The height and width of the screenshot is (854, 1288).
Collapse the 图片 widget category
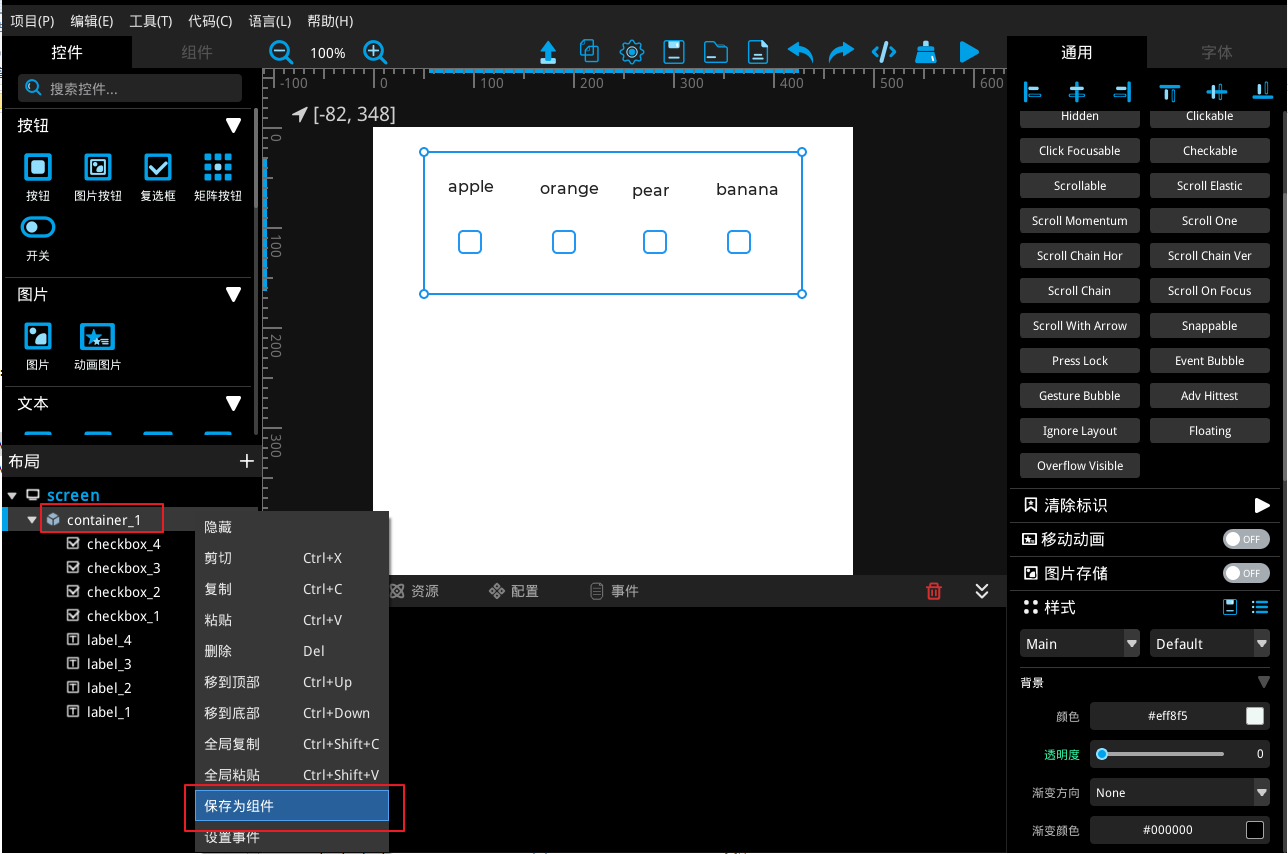234,295
